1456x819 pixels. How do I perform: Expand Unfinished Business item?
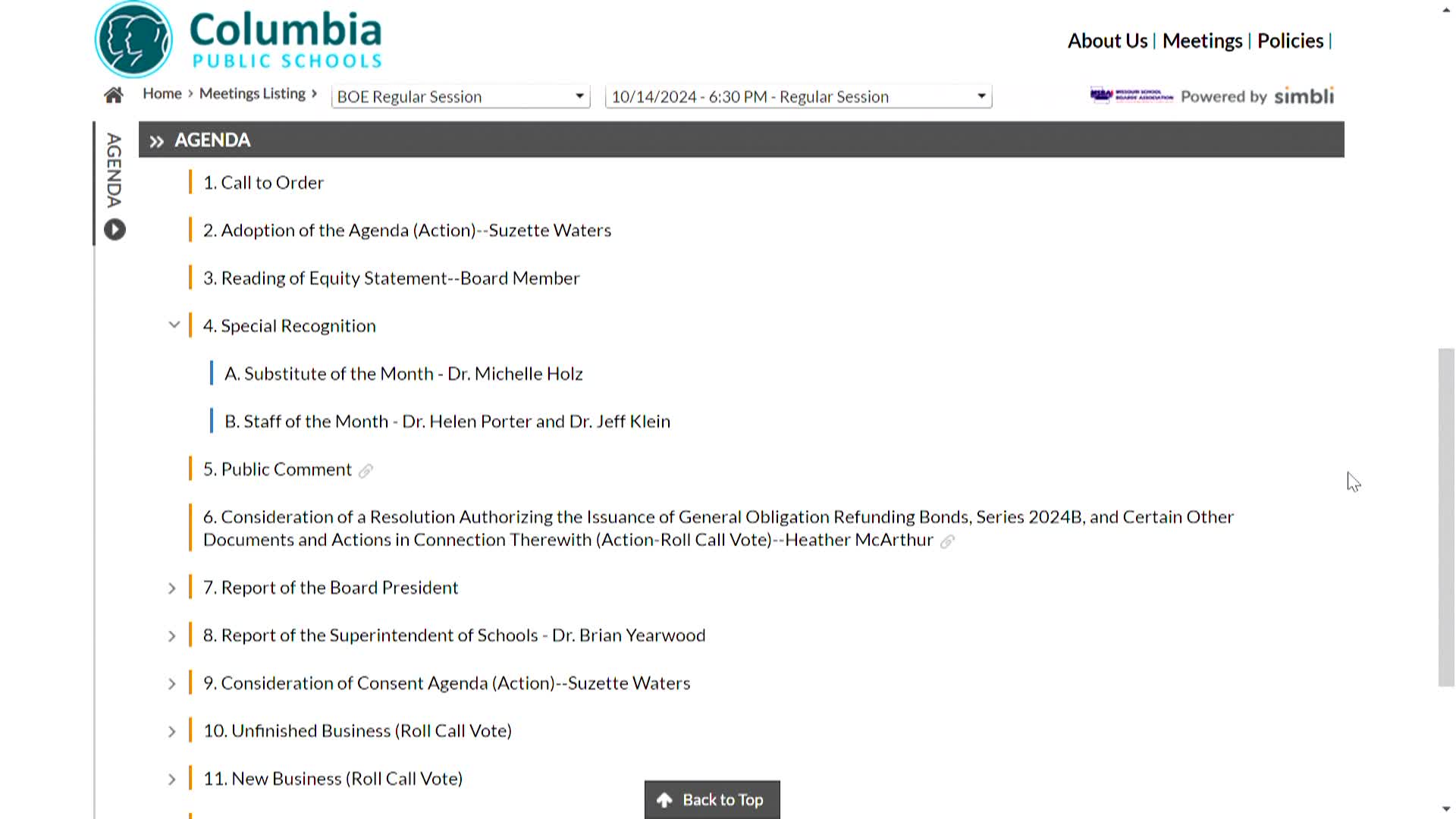pyautogui.click(x=172, y=732)
